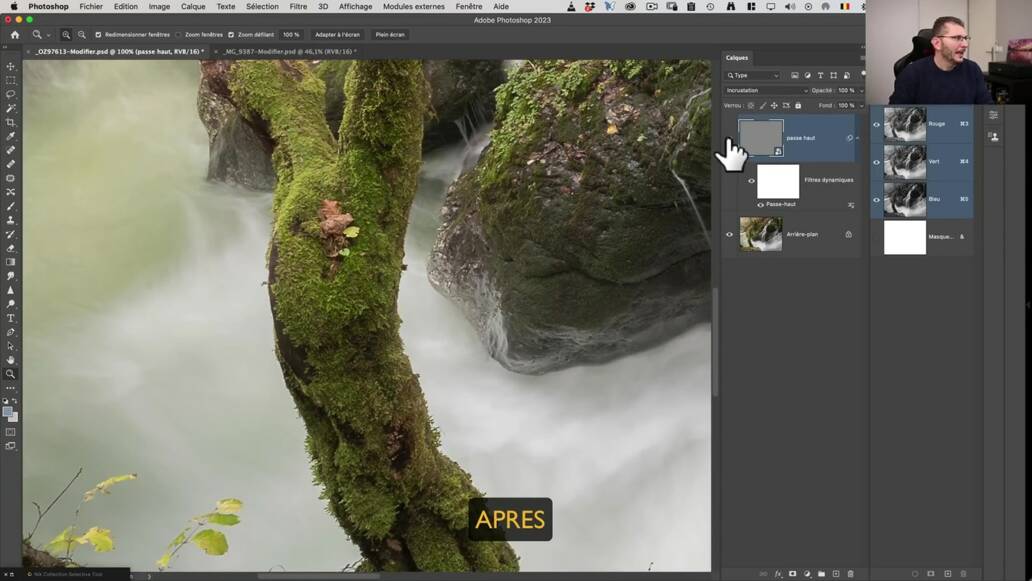The height and width of the screenshot is (581, 1032).
Task: Open the Fond value dropdown arrow
Action: (862, 105)
